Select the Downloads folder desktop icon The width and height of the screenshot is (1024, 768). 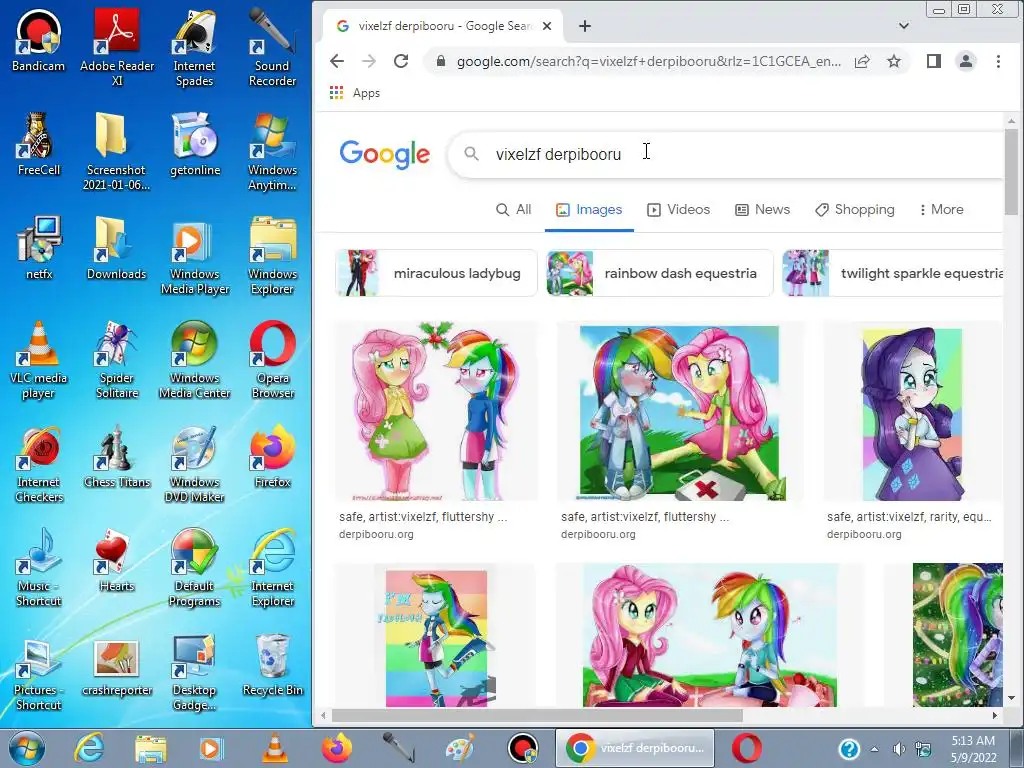click(x=117, y=248)
